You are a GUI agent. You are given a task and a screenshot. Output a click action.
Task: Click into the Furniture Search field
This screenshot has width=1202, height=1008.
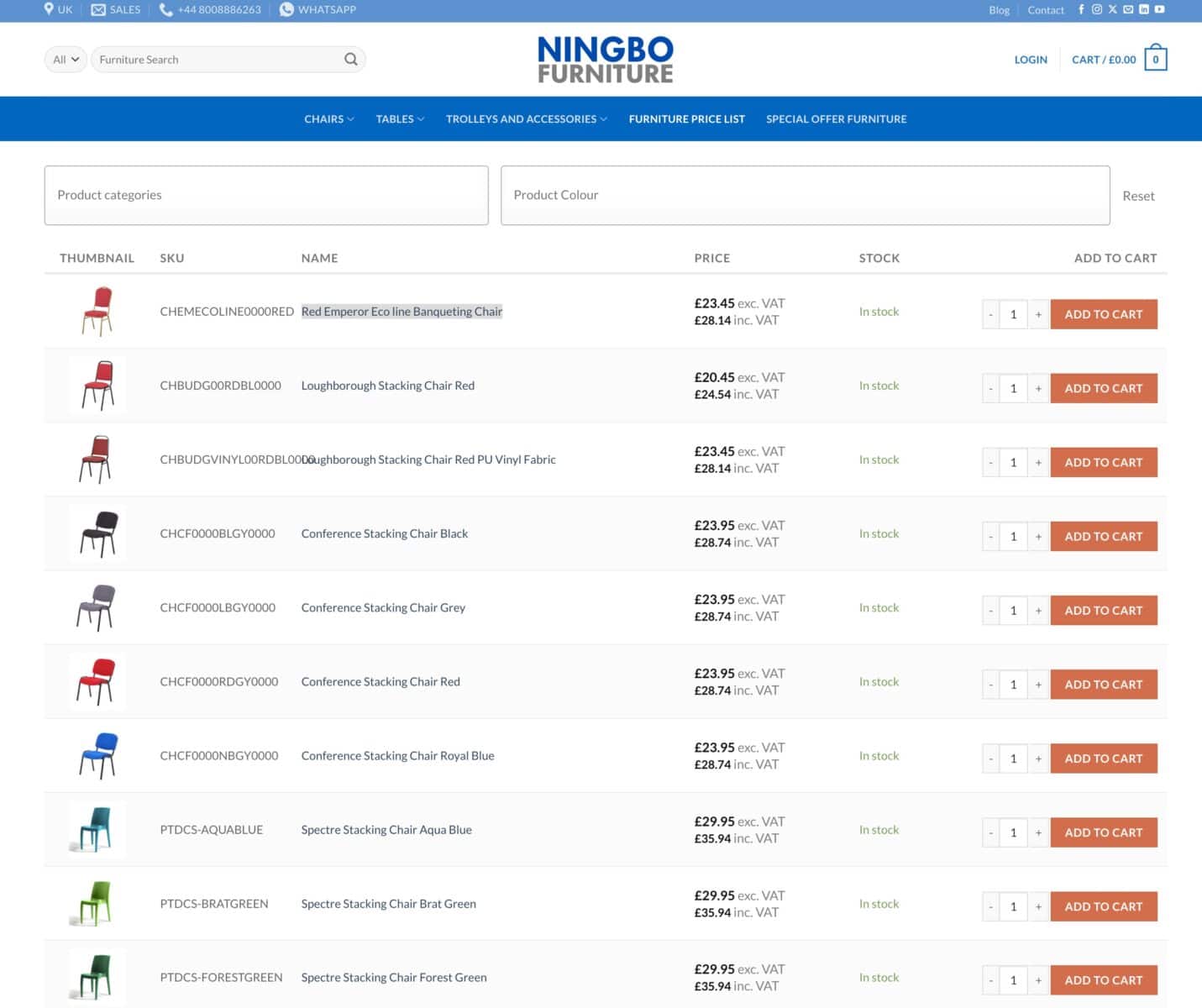218,59
